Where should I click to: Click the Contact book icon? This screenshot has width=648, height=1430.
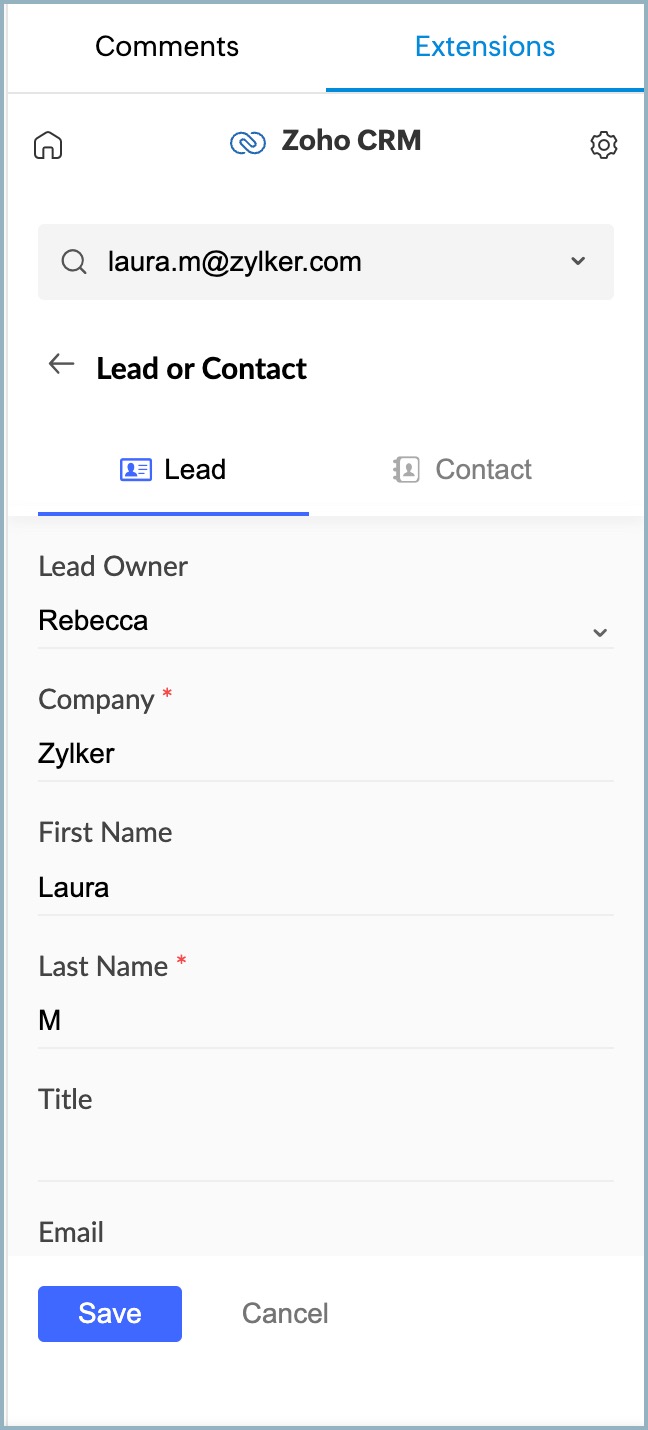(406, 469)
